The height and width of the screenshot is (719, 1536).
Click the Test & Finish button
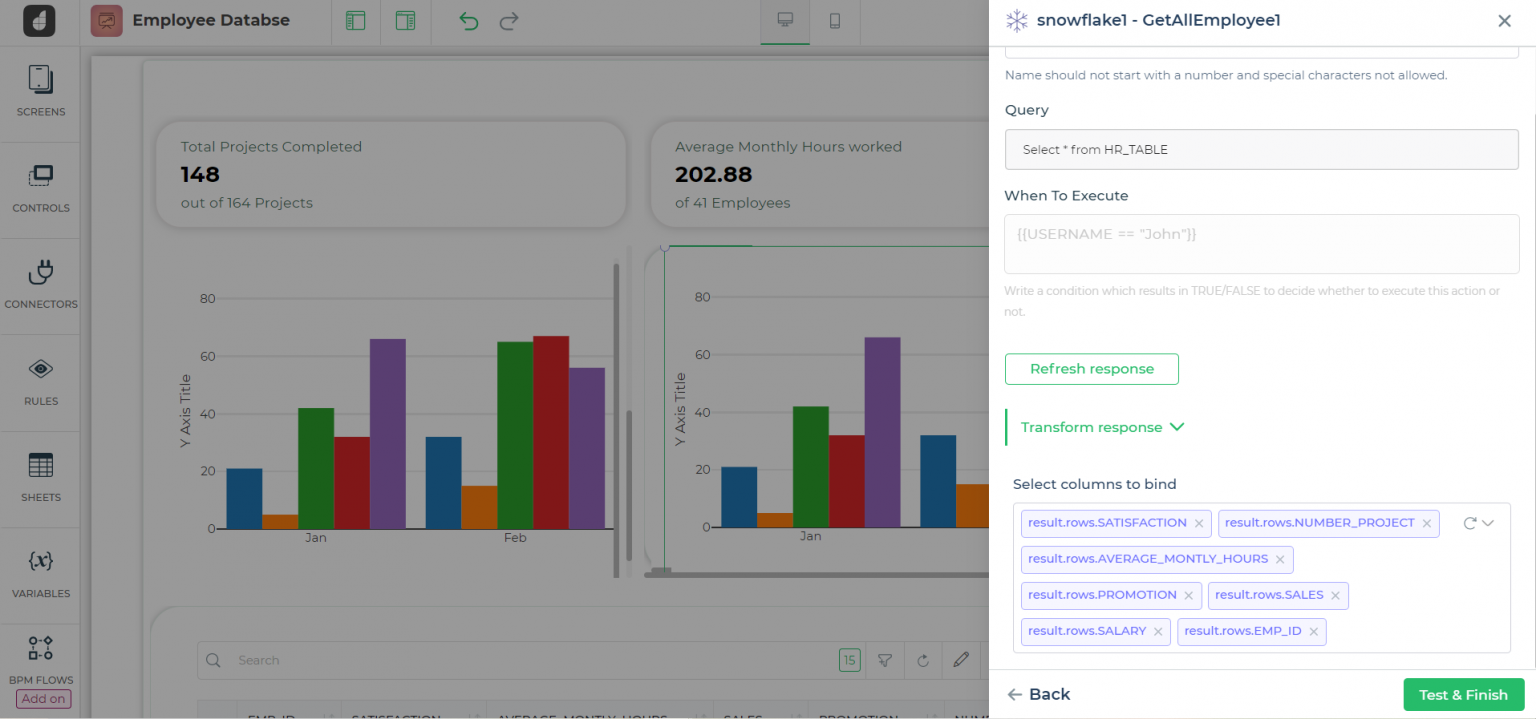click(1463, 694)
